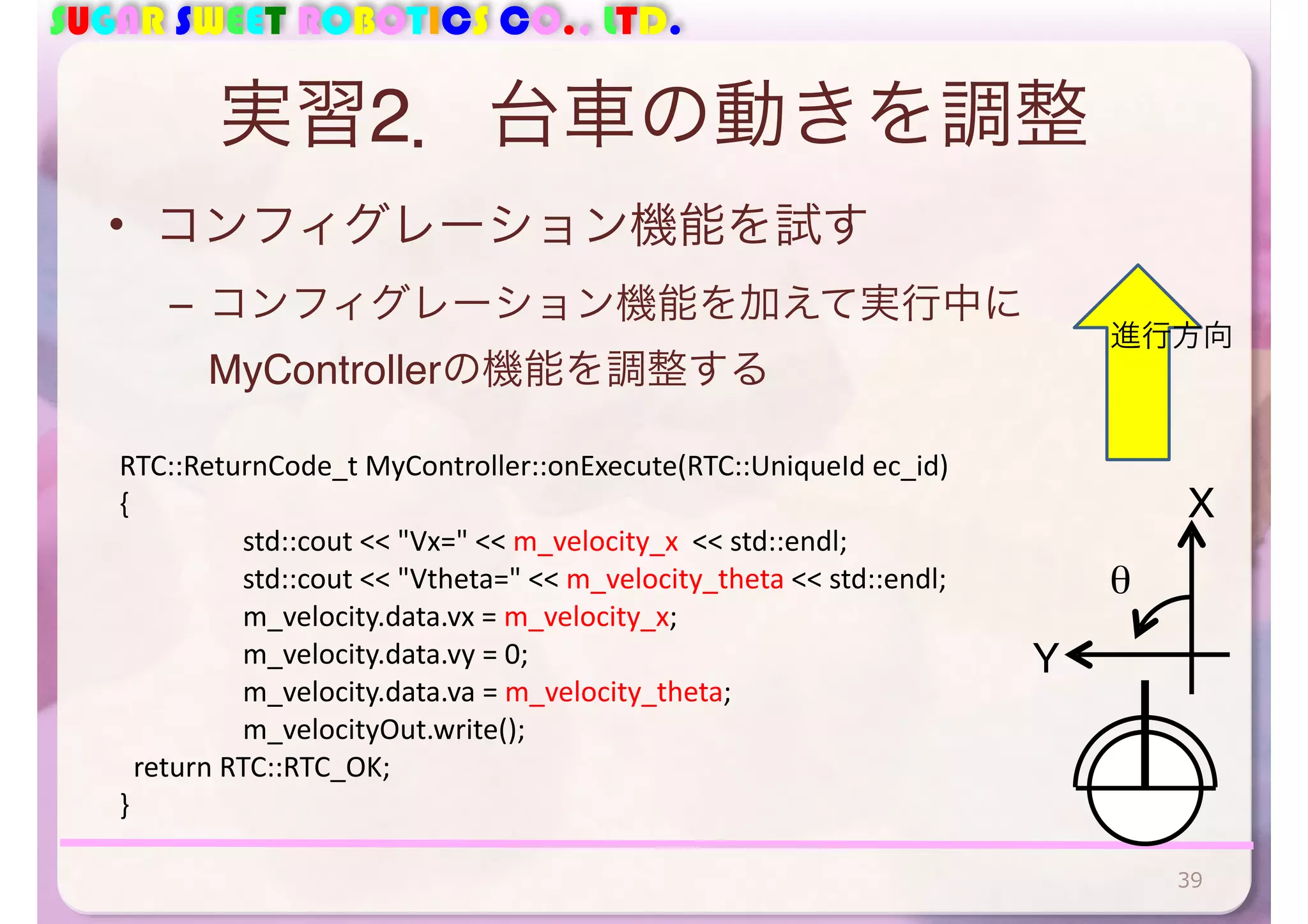Screen dimensions: 1308x924
Task: Click the slide number 39
Action: point(1190,880)
